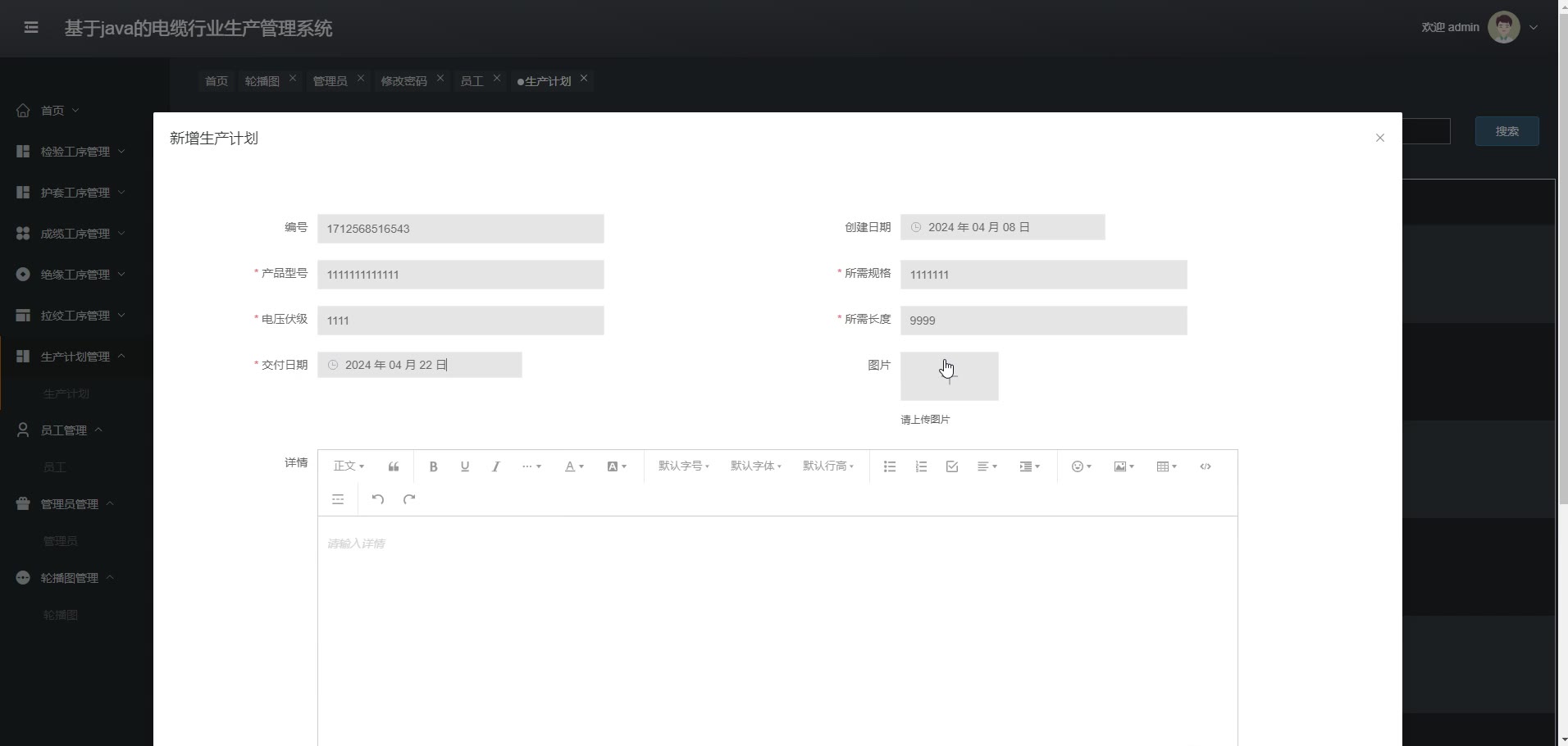This screenshot has height=746, width=1568.
Task: Open 员工 sidebar submenu item
Action: coord(54,467)
